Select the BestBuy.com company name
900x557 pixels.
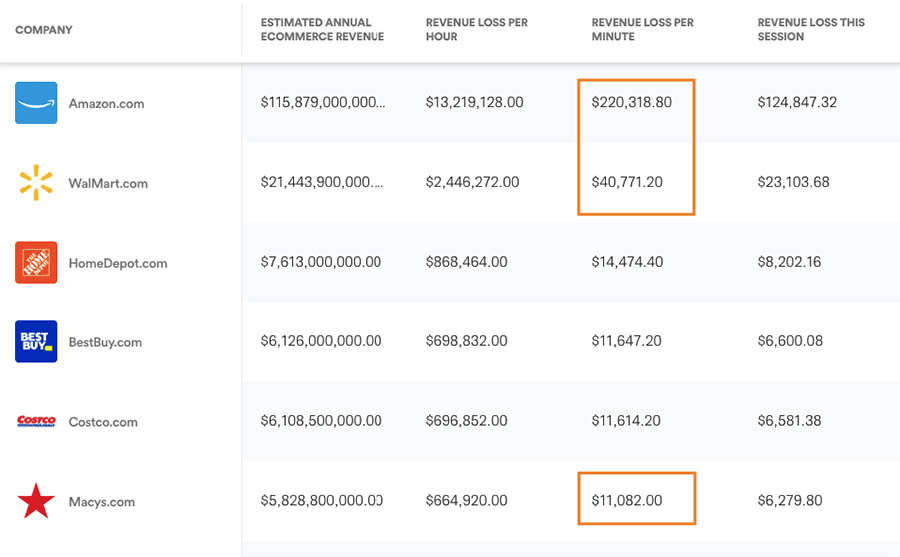tap(105, 343)
